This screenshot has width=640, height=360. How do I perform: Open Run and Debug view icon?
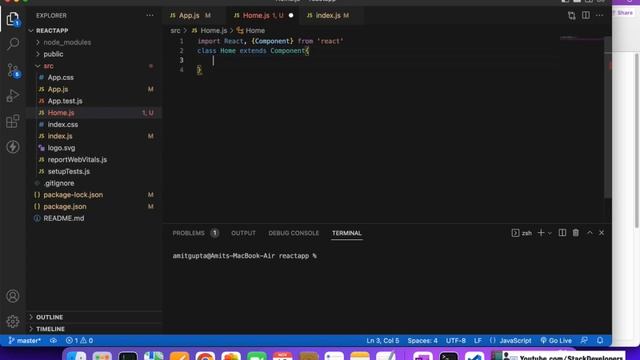pyautogui.click(x=13, y=96)
